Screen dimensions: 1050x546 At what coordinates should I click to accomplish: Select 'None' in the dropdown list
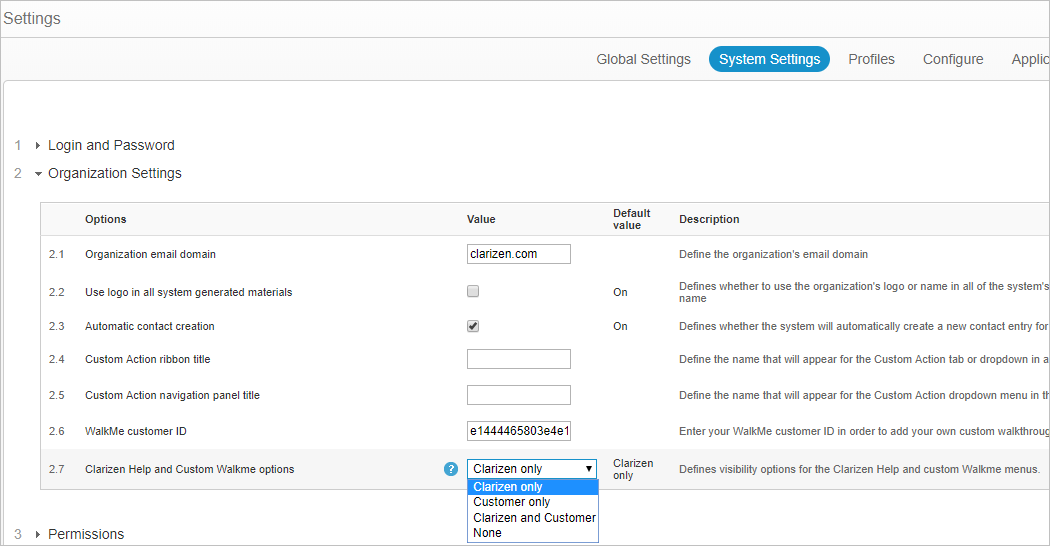(x=488, y=533)
